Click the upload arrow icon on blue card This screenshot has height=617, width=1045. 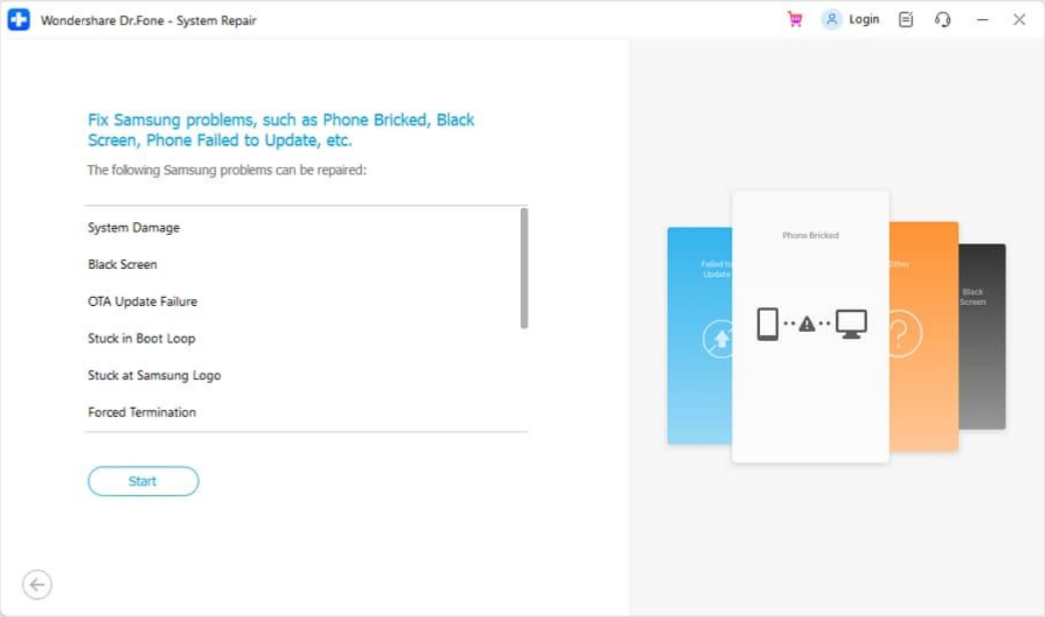718,339
